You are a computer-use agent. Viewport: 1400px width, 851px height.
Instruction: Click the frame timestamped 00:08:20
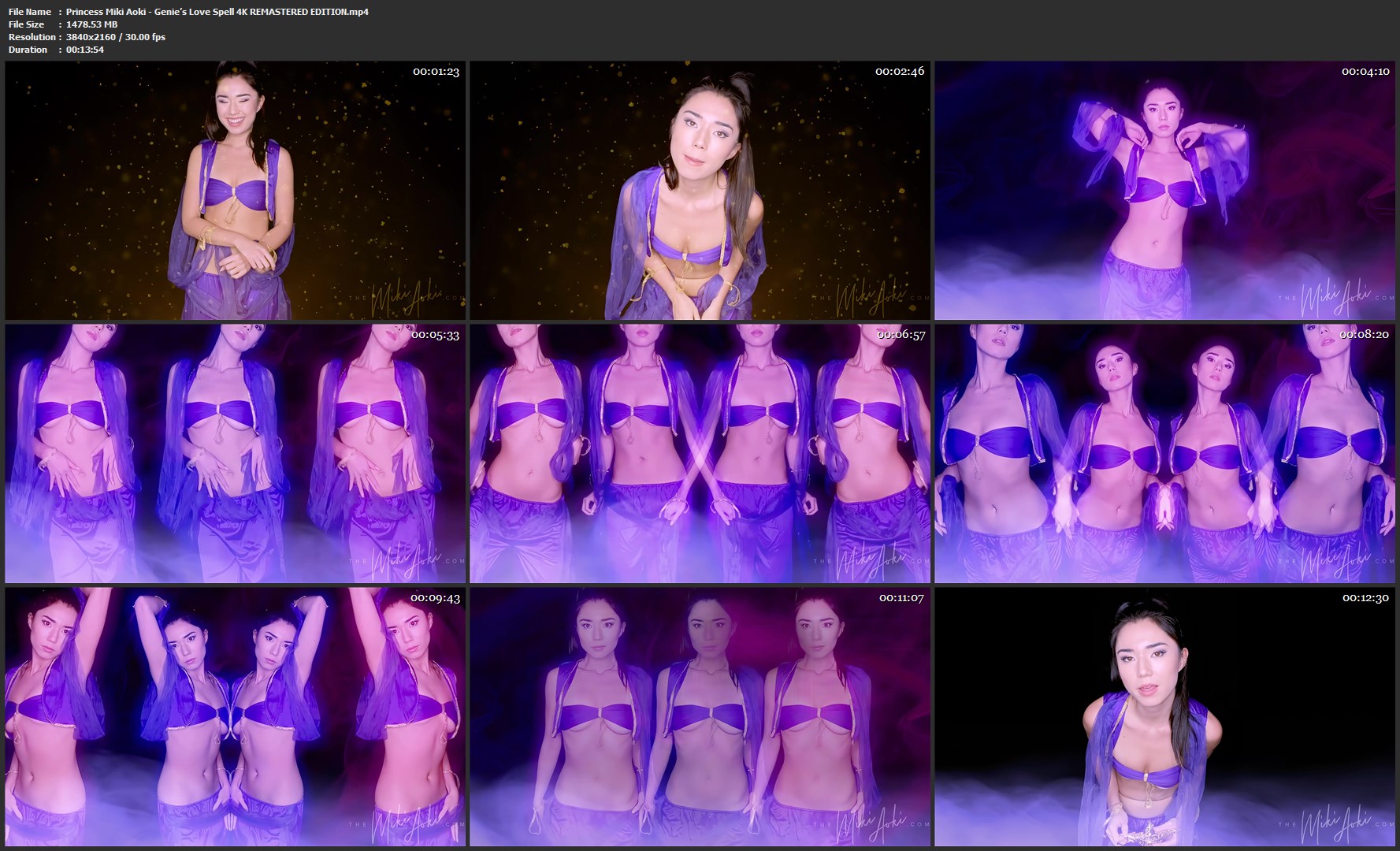coord(1164,453)
